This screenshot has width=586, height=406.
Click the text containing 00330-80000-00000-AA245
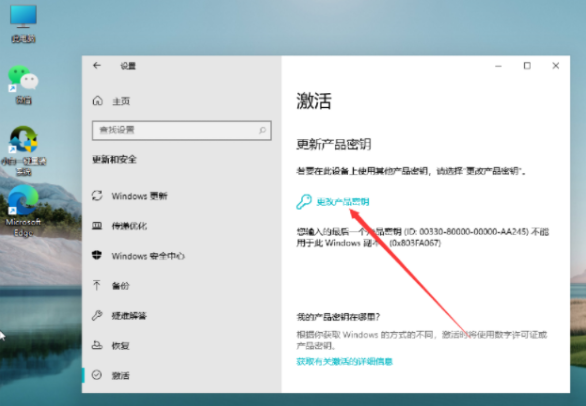(x=423, y=237)
